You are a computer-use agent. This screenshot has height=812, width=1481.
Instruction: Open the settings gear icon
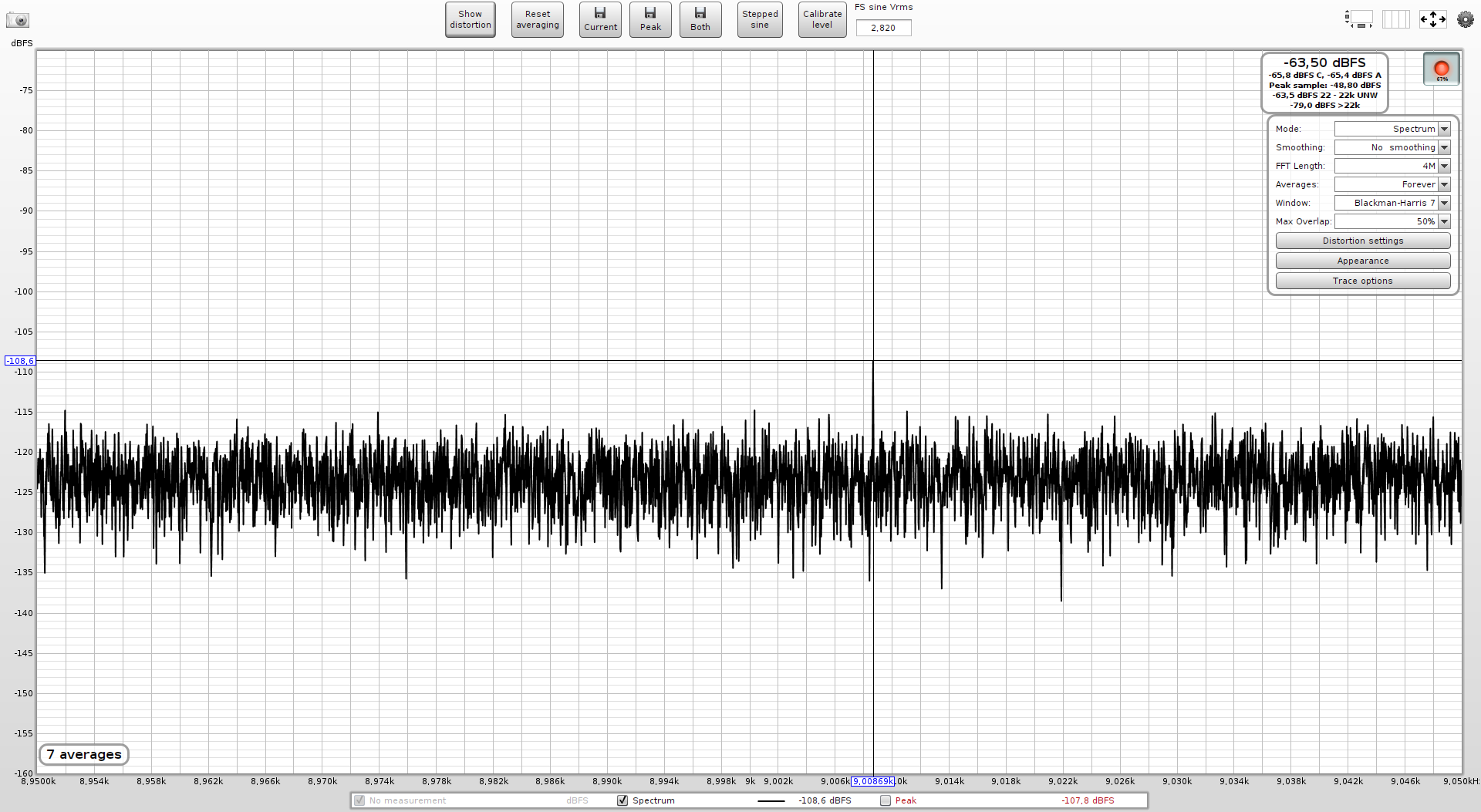tap(1465, 19)
